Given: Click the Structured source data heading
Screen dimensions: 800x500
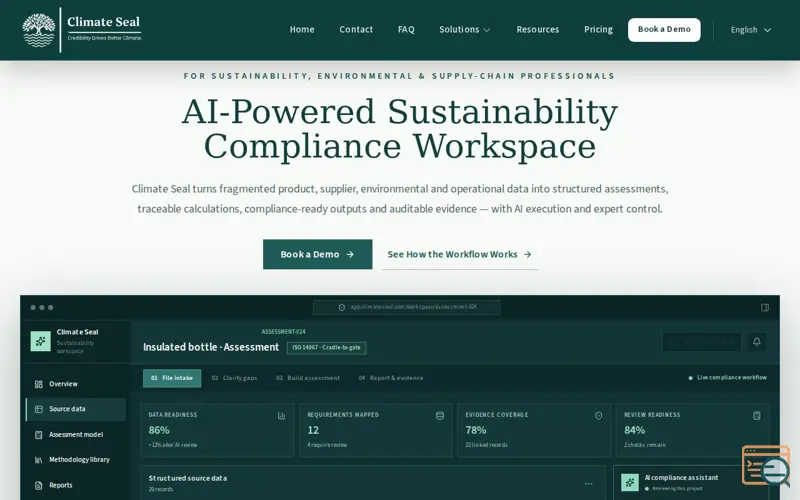Looking at the screenshot, I should coord(188,478).
